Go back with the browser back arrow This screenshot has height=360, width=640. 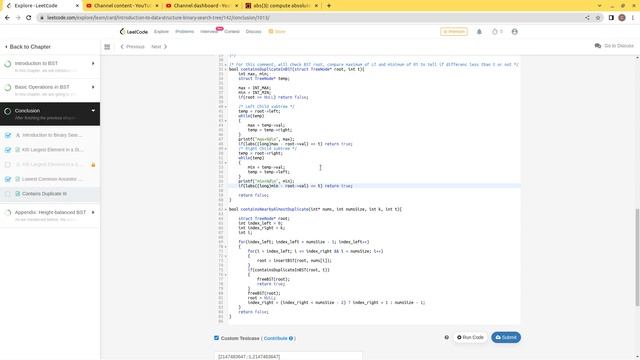(x=7, y=18)
